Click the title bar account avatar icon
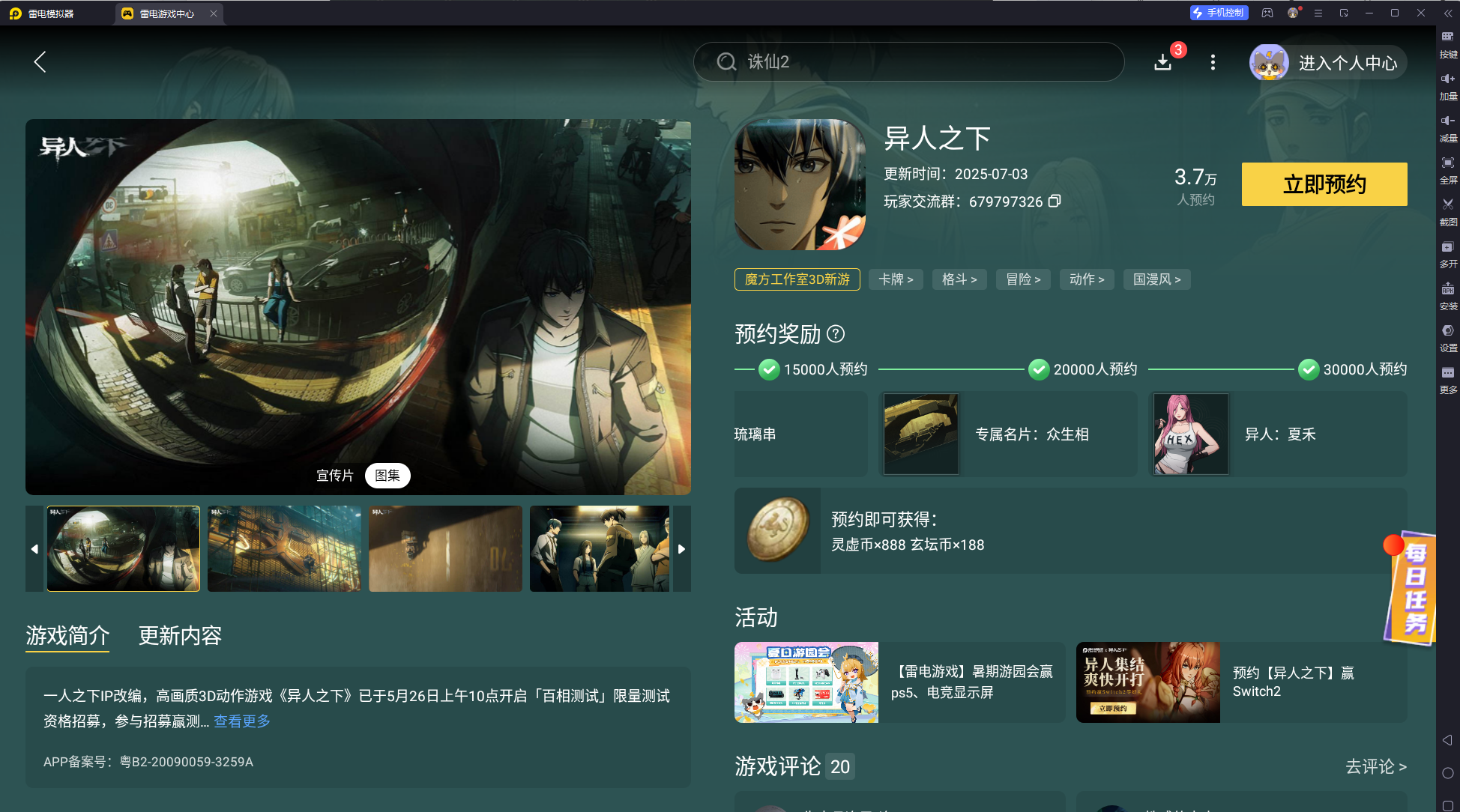The height and width of the screenshot is (812, 1460). pyautogui.click(x=1293, y=13)
